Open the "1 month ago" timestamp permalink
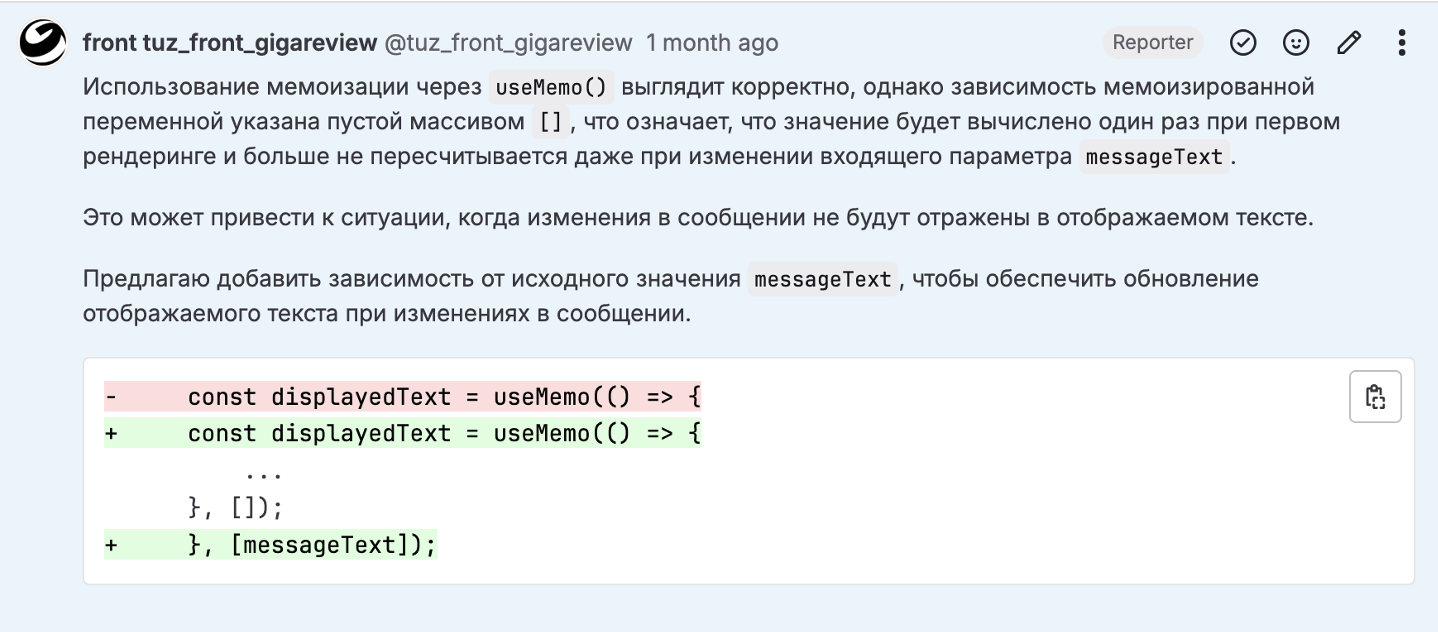This screenshot has height=632, width=1438. tap(712, 43)
